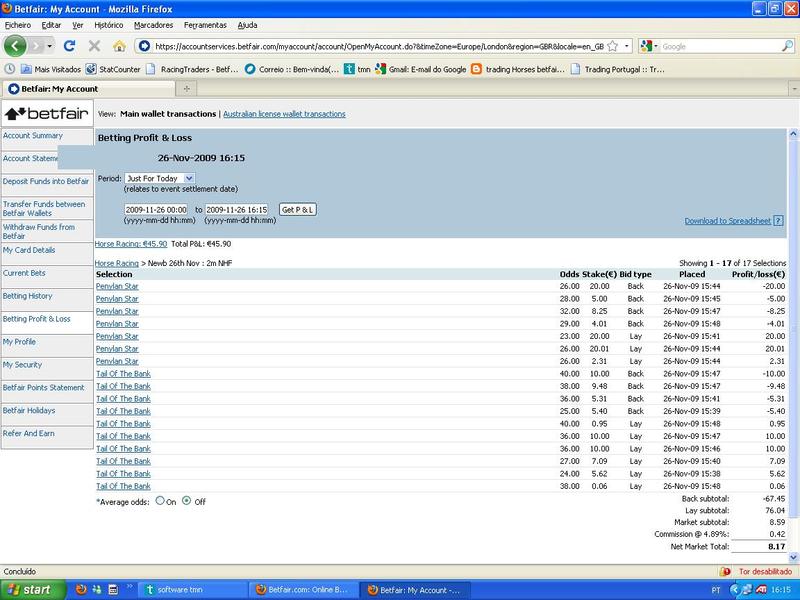
Task: Click the Net Market Total value 8.17
Action: 777,546
